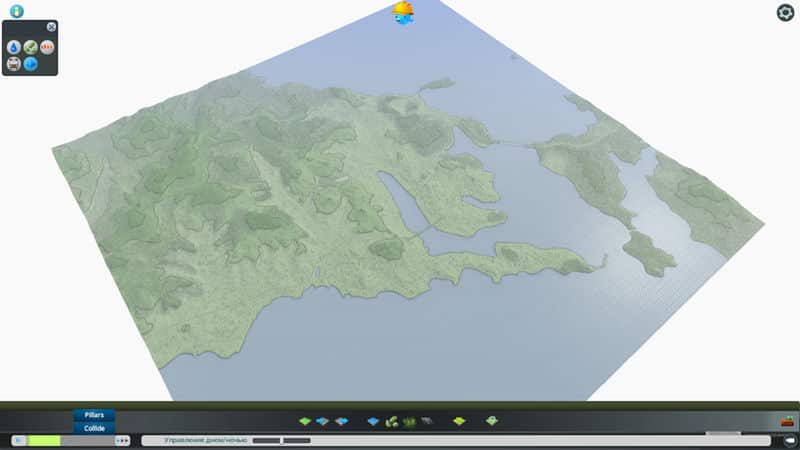Image resolution: width=800 pixels, height=450 pixels.
Task: Toggle the Pillars option
Action: point(94,415)
